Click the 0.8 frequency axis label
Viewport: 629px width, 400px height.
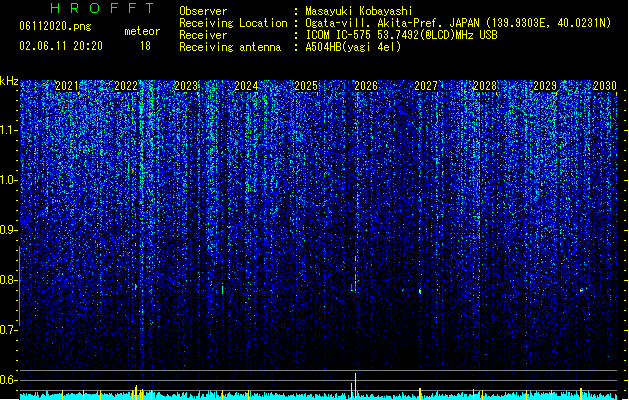point(8,280)
